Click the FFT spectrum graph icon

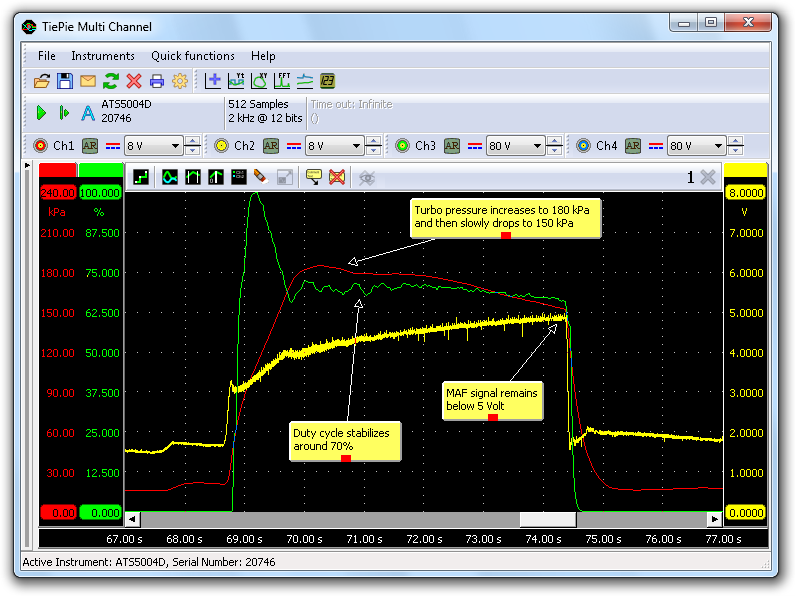[x=281, y=81]
